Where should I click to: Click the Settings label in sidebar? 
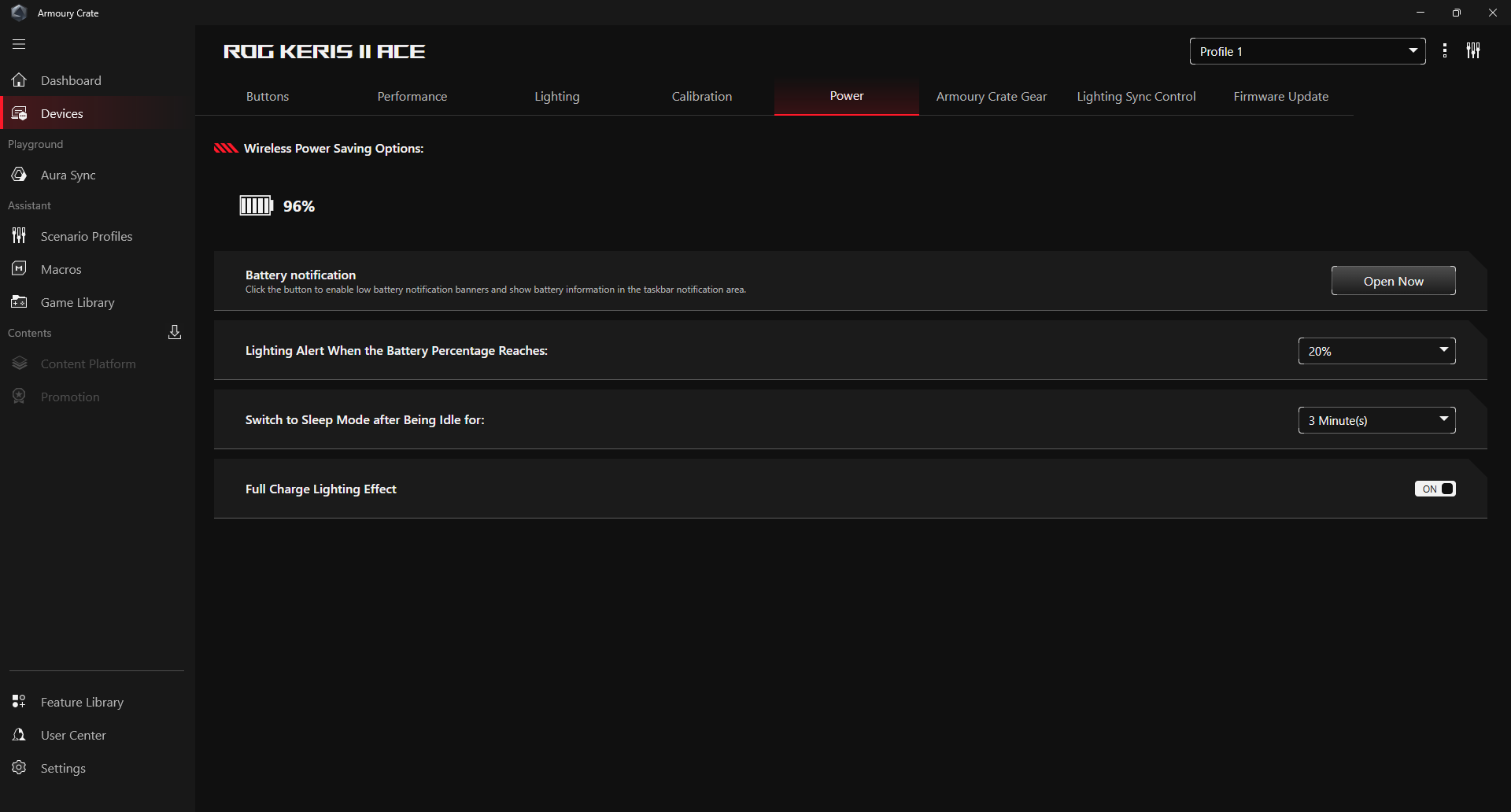pos(63,768)
